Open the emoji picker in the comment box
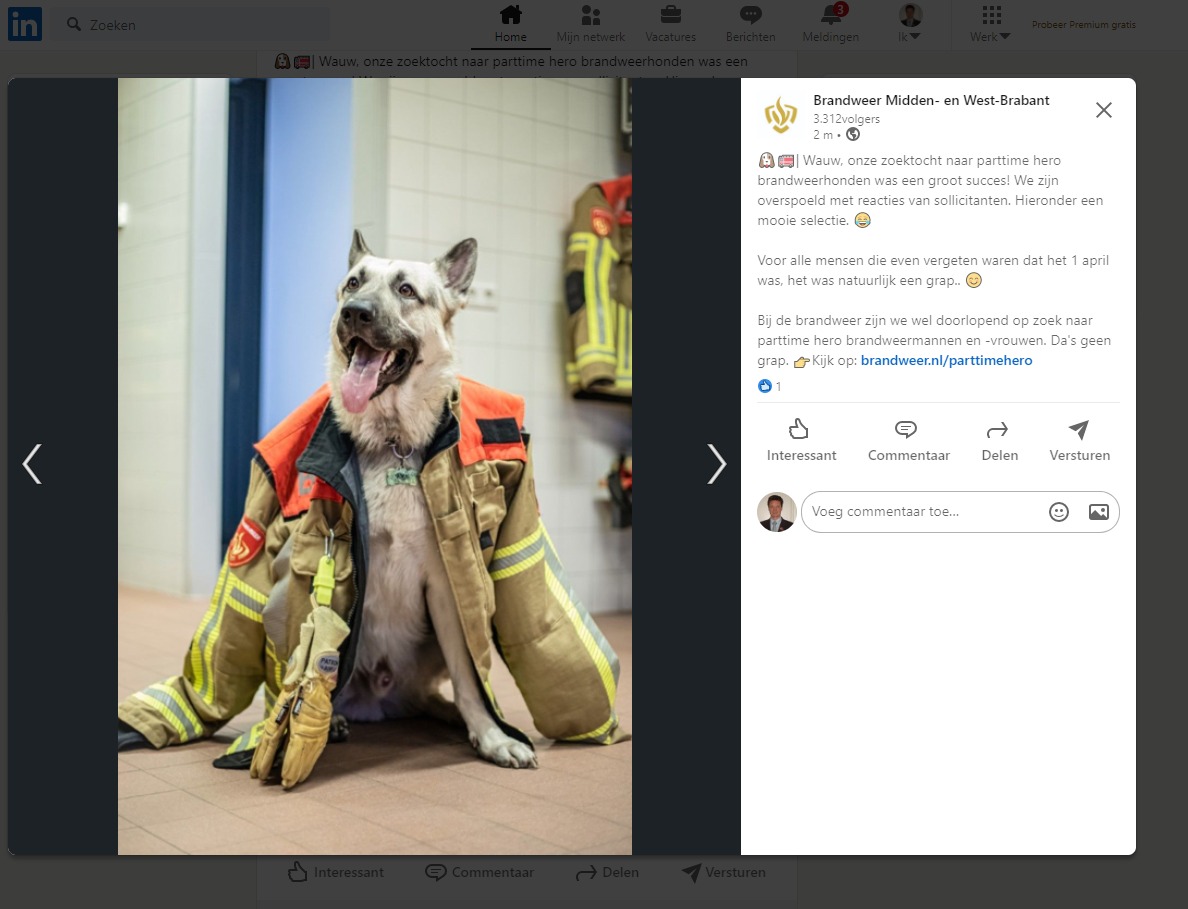The width and height of the screenshot is (1188, 909). [1058, 512]
